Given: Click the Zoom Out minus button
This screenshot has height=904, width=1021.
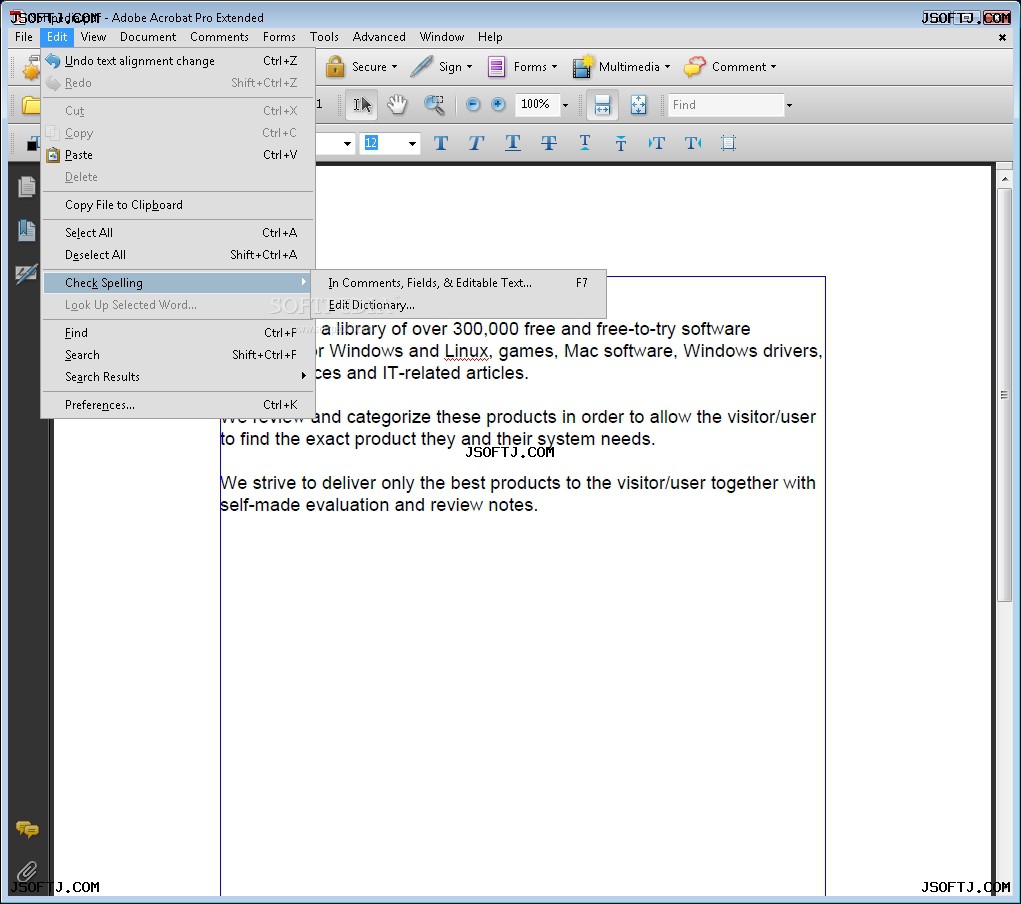Looking at the screenshot, I should click(x=473, y=104).
